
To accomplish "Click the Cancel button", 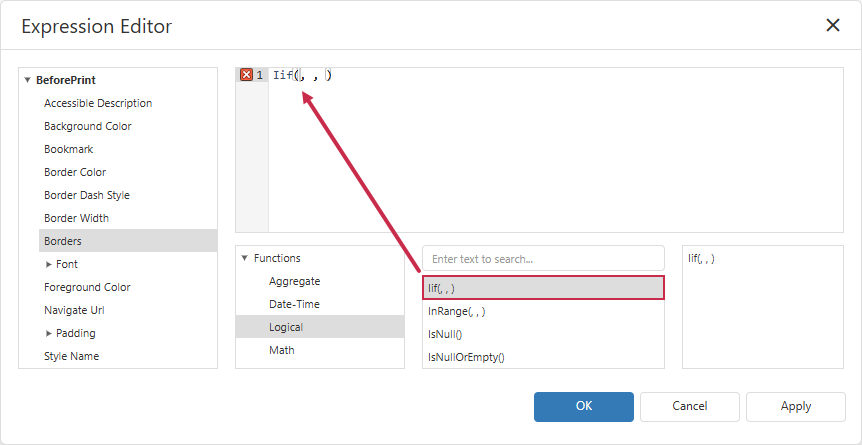I will tap(689, 406).
